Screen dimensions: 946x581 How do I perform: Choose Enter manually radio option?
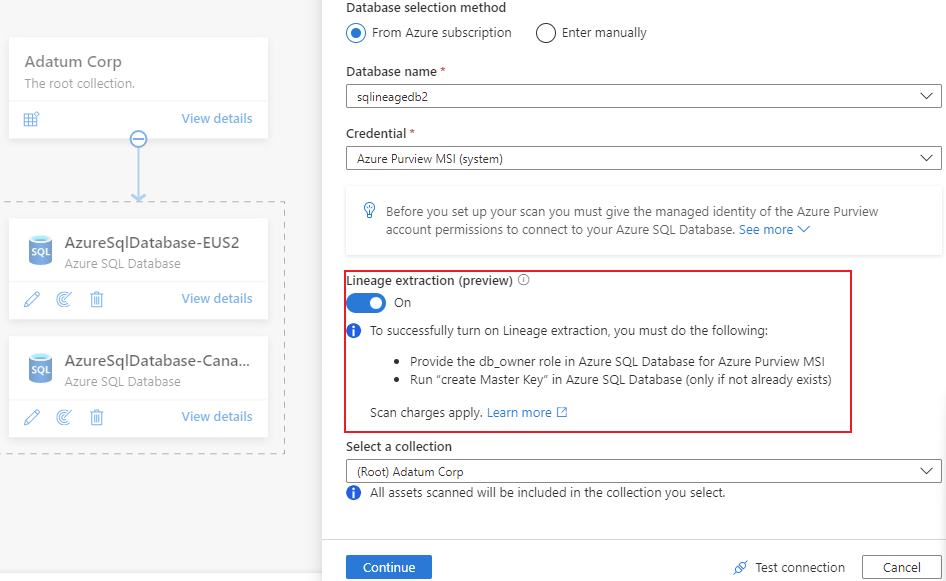(x=546, y=33)
